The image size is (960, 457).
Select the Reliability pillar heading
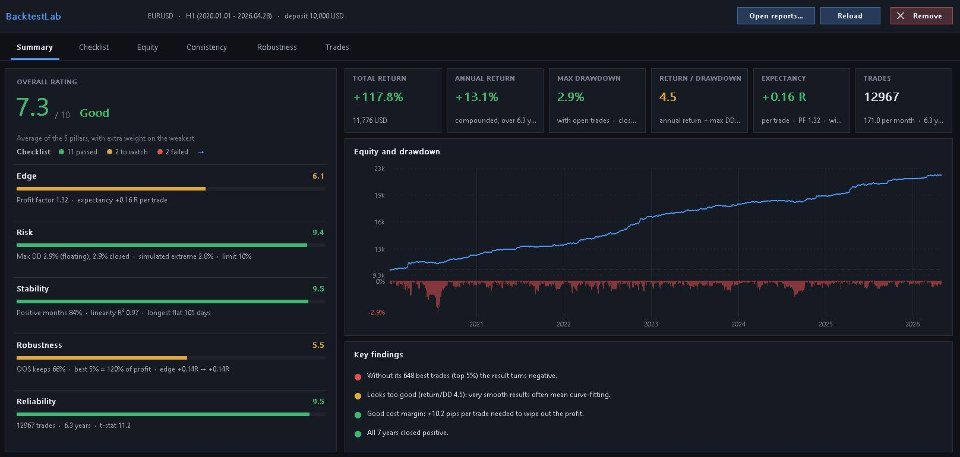36,401
